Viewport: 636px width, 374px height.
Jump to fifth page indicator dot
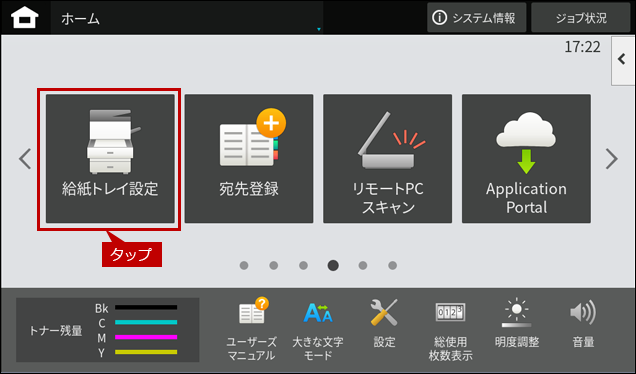pyautogui.click(x=363, y=265)
